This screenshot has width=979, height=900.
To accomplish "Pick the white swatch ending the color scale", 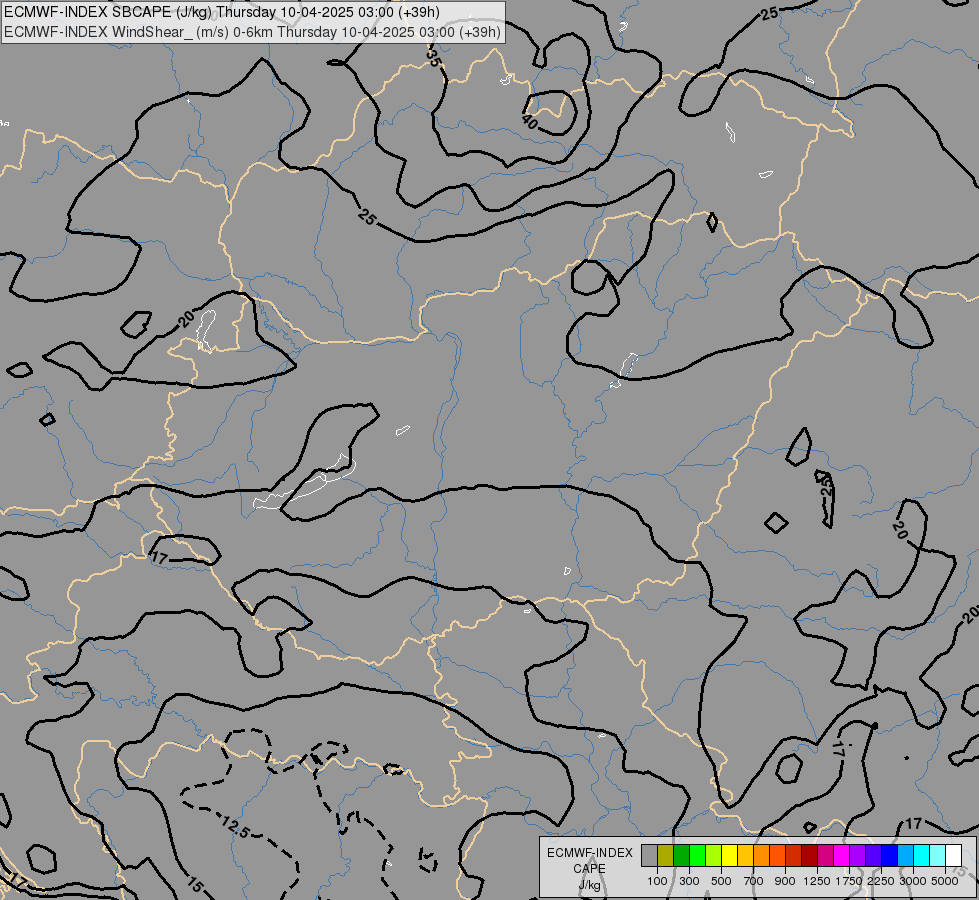I will tap(953, 855).
